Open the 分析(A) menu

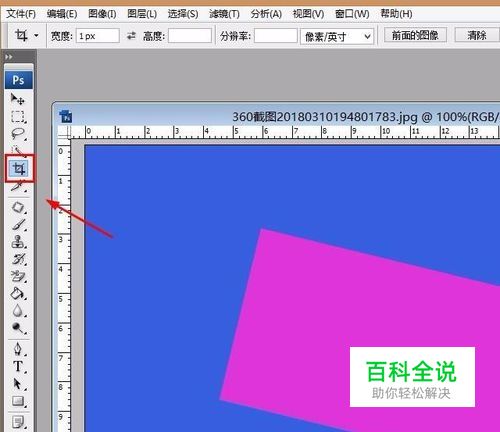coord(266,14)
